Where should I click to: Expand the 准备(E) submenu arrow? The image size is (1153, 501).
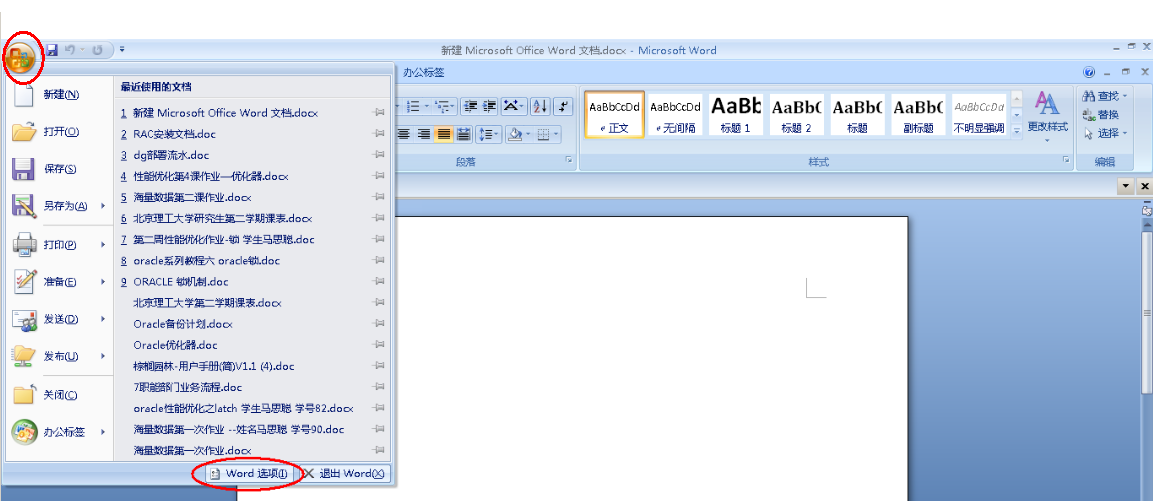[x=103, y=282]
